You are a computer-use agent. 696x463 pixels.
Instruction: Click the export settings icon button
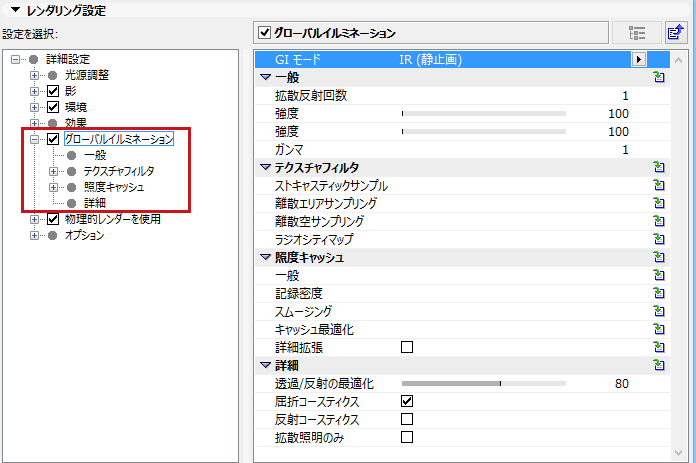click(x=676, y=33)
